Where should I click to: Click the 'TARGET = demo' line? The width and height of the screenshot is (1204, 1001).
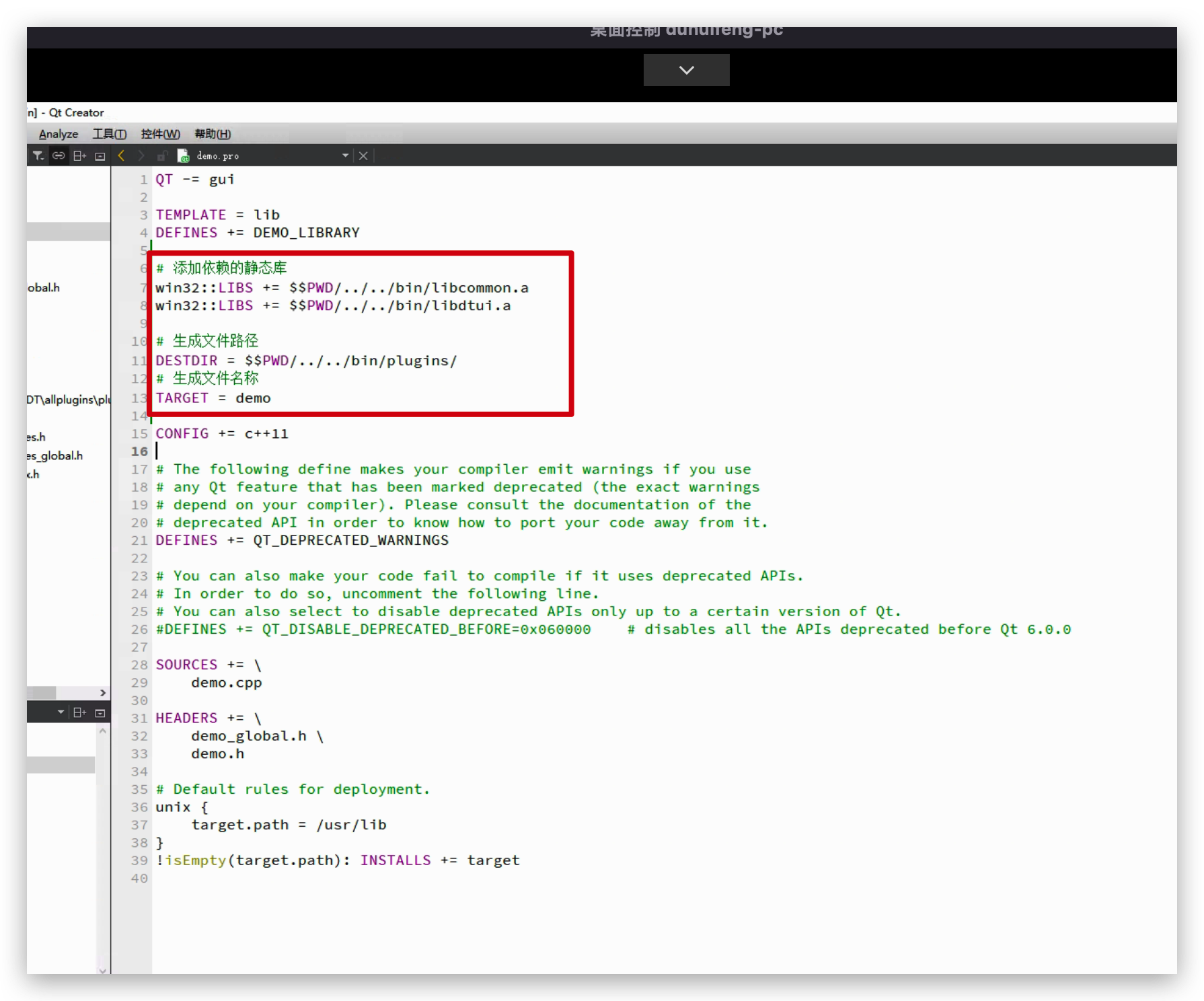[x=213, y=398]
